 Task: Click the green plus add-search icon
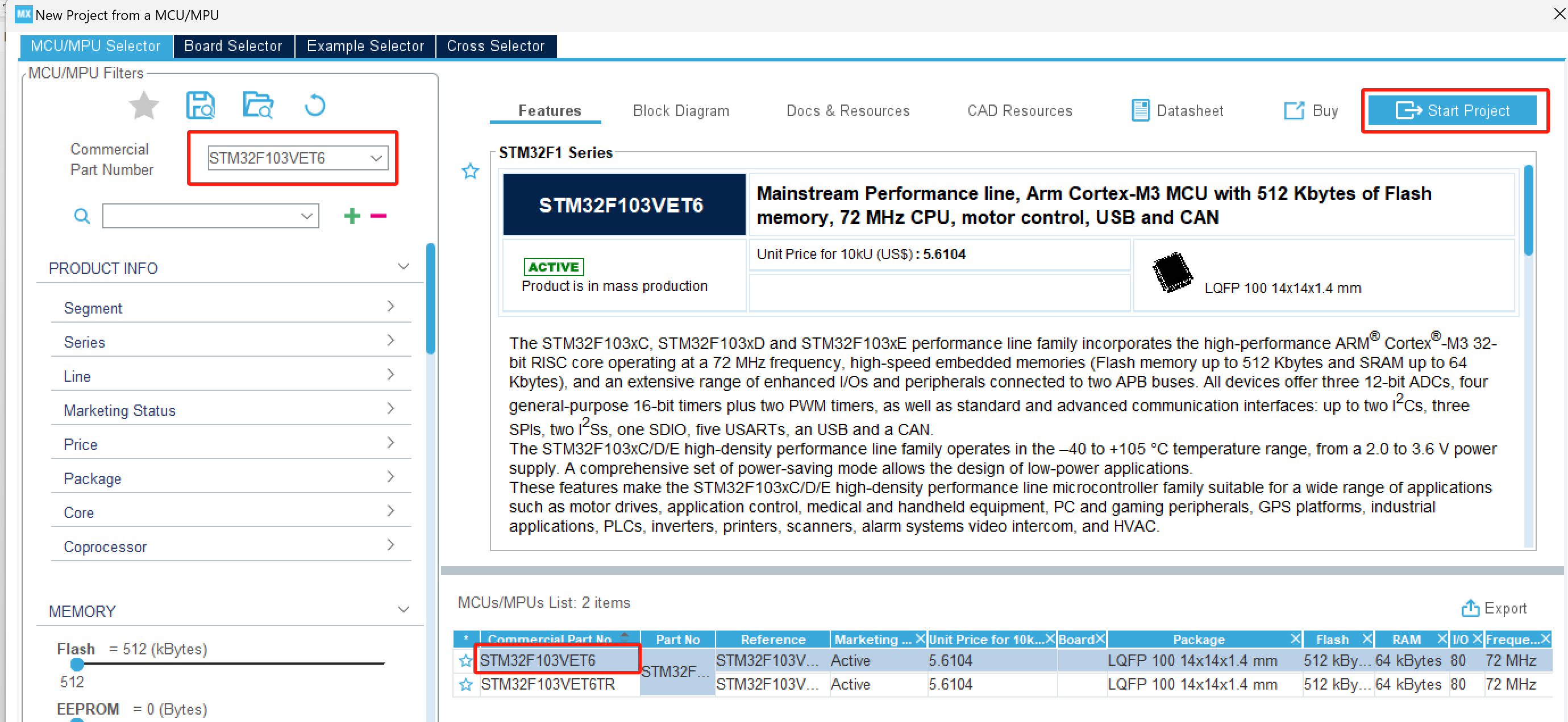click(352, 216)
